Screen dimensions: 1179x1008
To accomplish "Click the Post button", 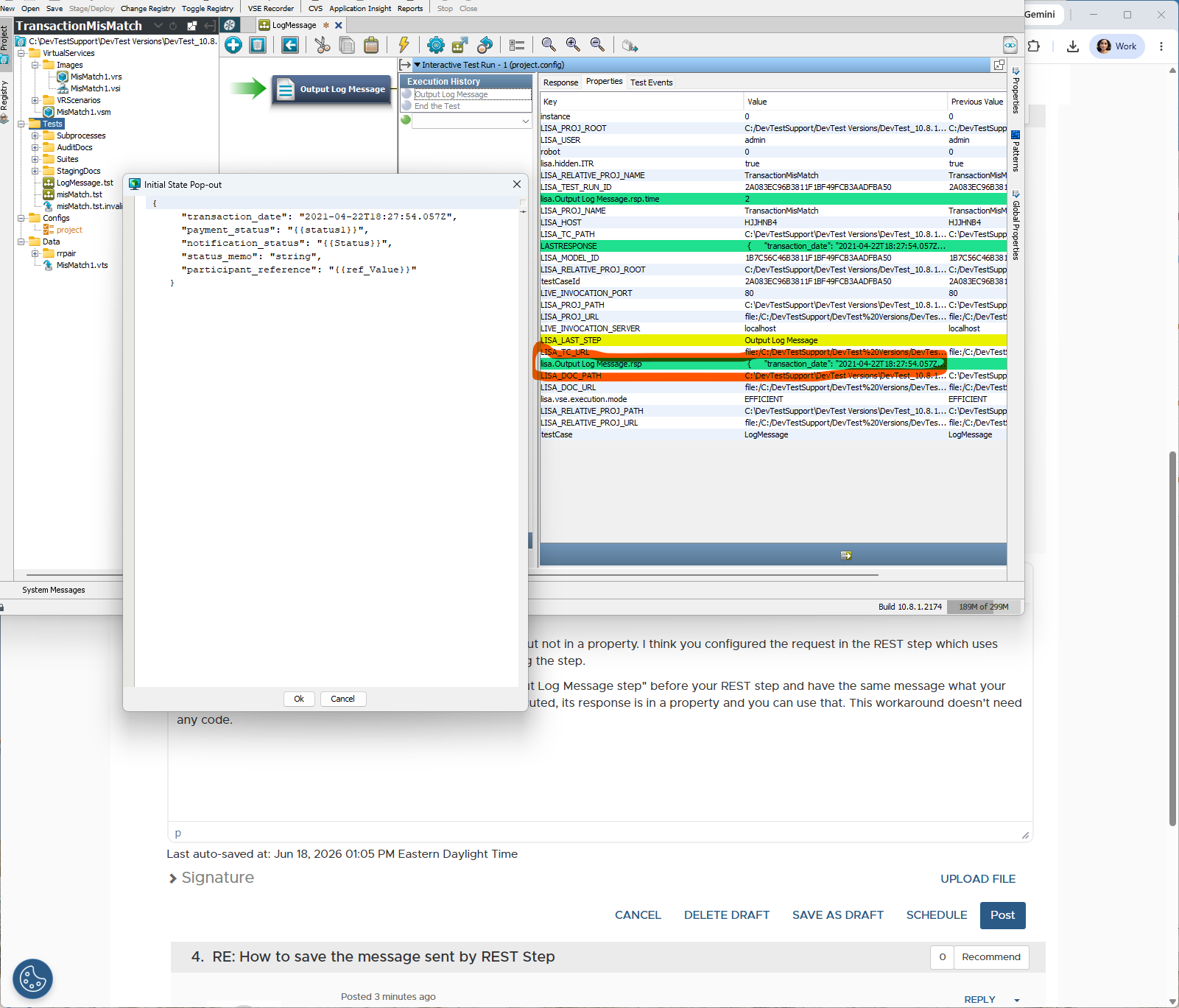I will pos(1002,915).
